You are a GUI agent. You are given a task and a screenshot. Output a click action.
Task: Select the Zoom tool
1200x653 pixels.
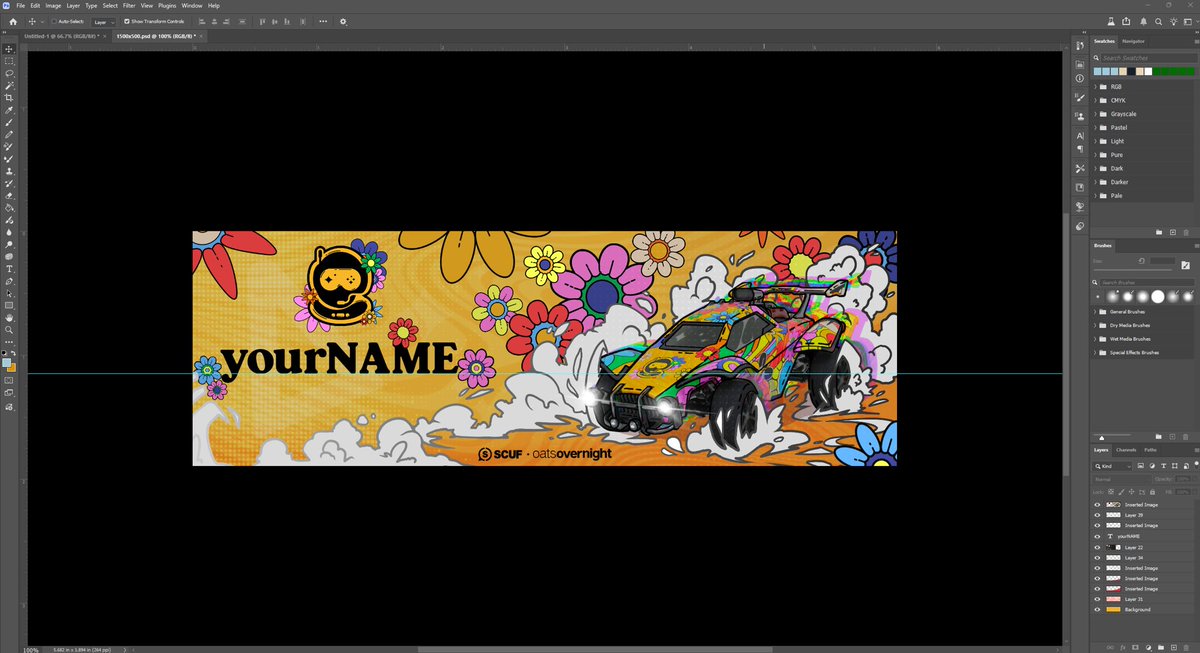[x=9, y=329]
